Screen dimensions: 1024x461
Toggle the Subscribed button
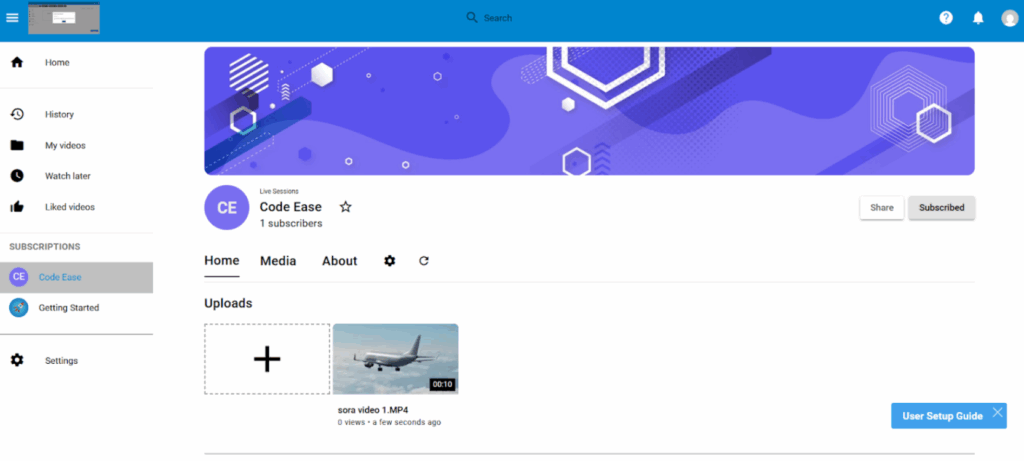pos(941,208)
